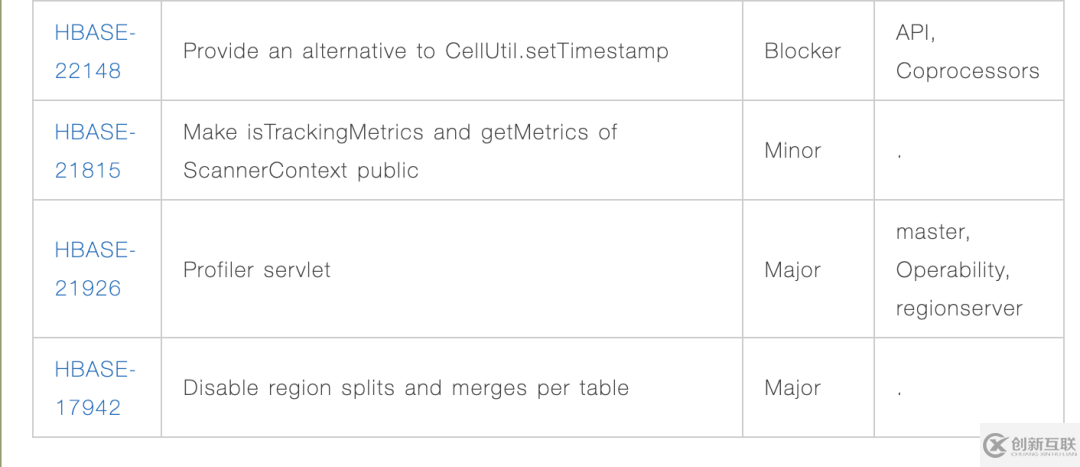1080x467 pixels.
Task: Click the 'Operability,' component text
Action: tap(953, 270)
